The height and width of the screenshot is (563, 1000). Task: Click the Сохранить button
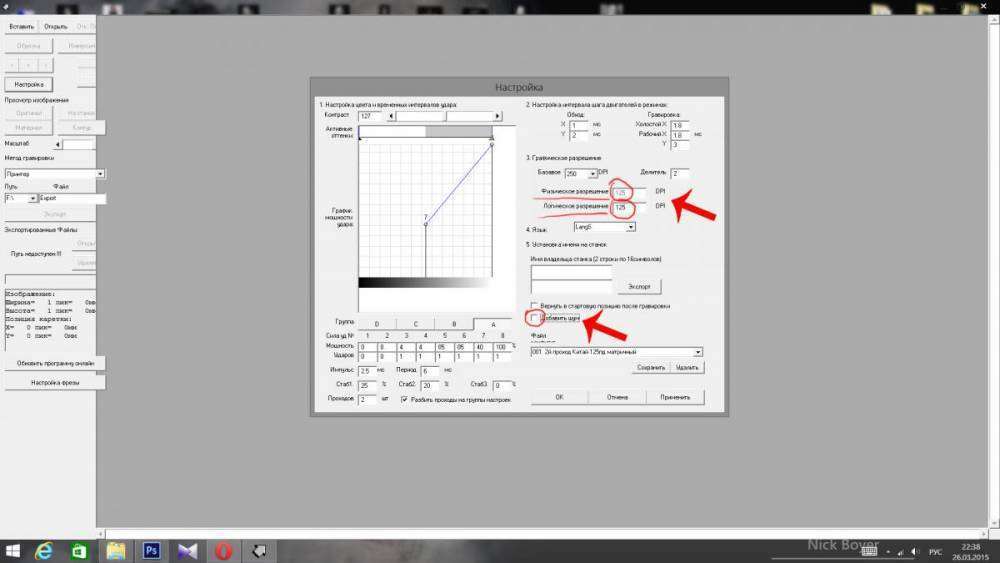[650, 368]
